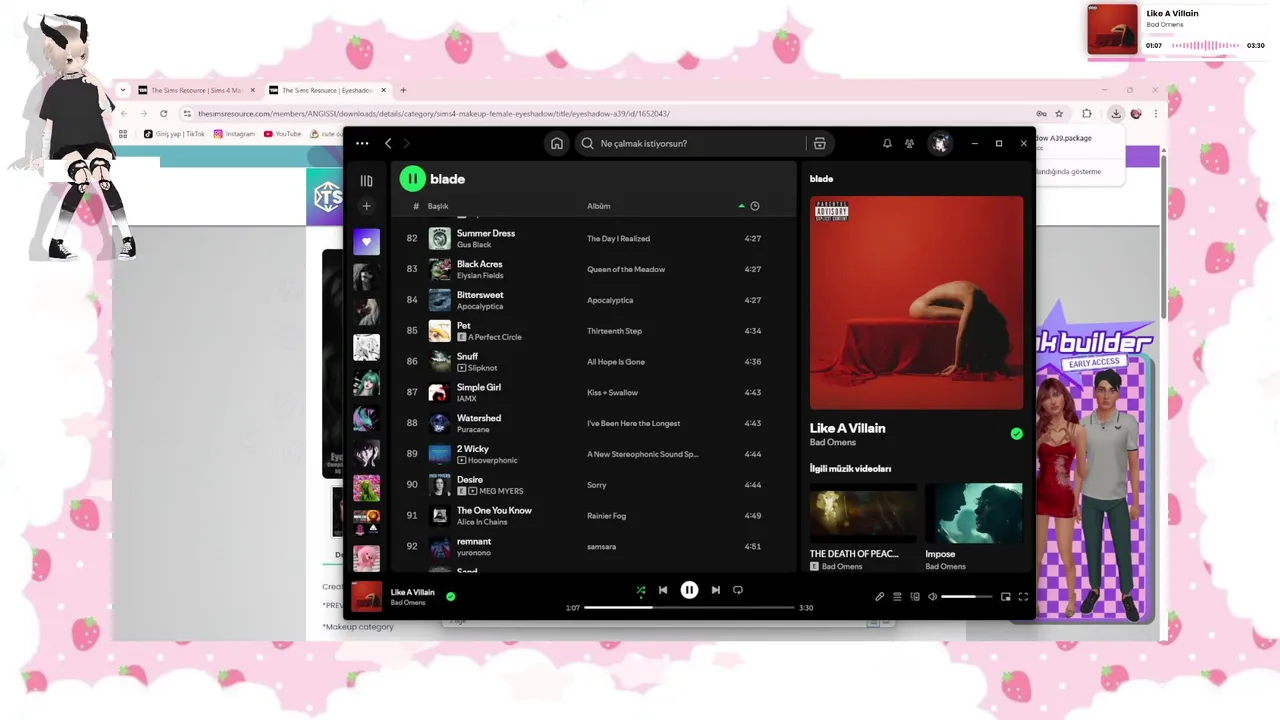The width and height of the screenshot is (1280, 720).
Task: Open Bad Omens artist under Like A Villain in side panel
Action: coord(833,442)
